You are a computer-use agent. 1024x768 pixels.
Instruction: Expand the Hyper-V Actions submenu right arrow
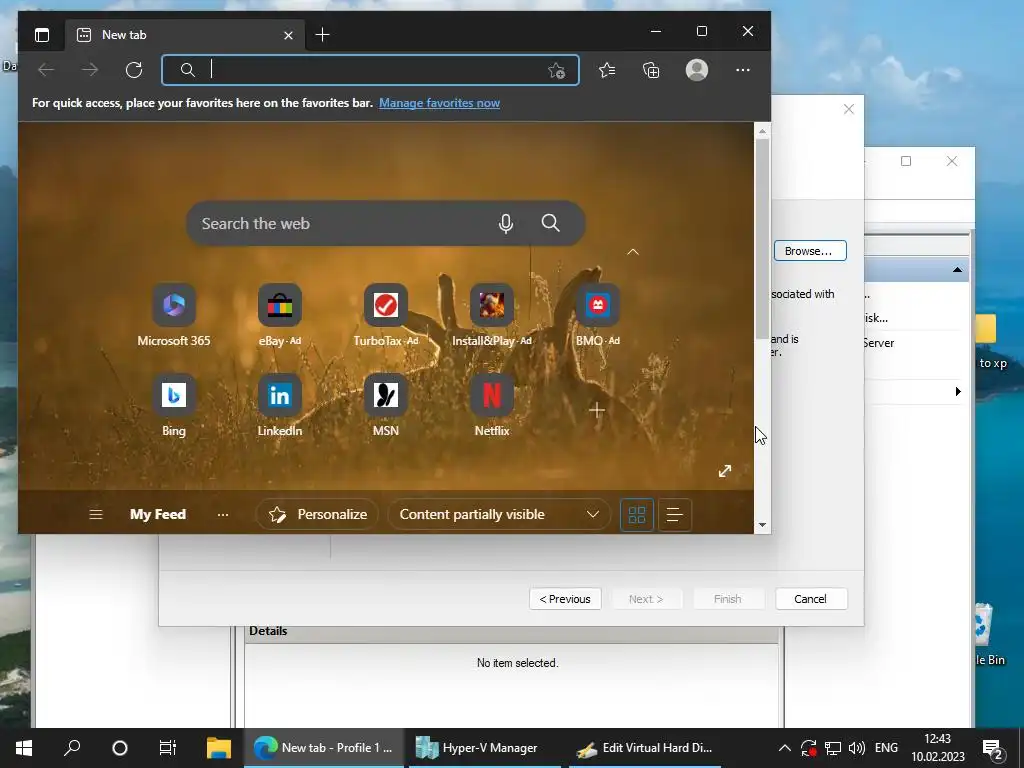958,391
